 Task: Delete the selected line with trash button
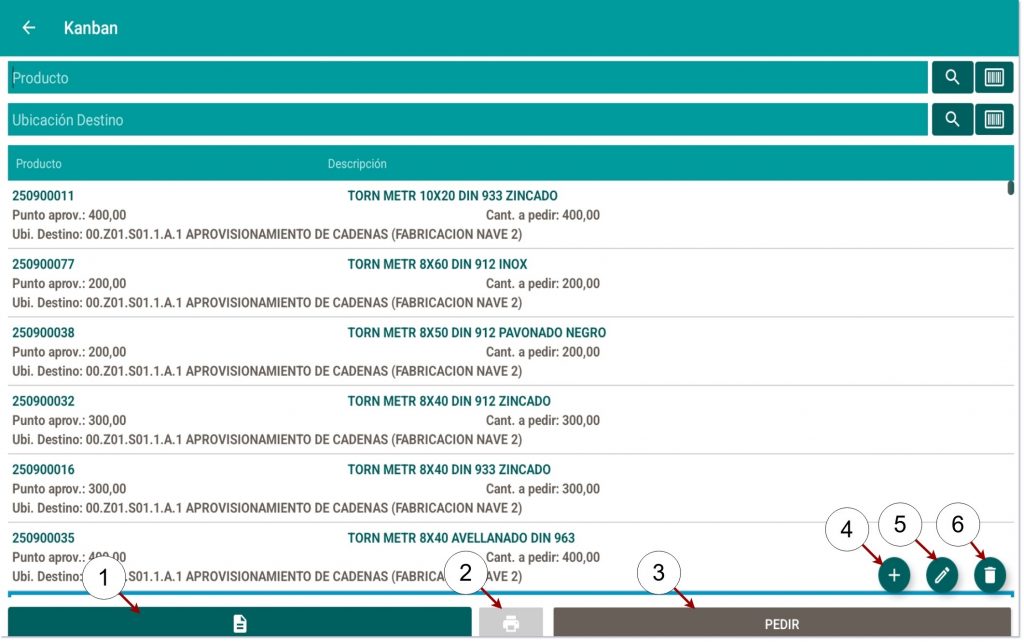coord(990,575)
